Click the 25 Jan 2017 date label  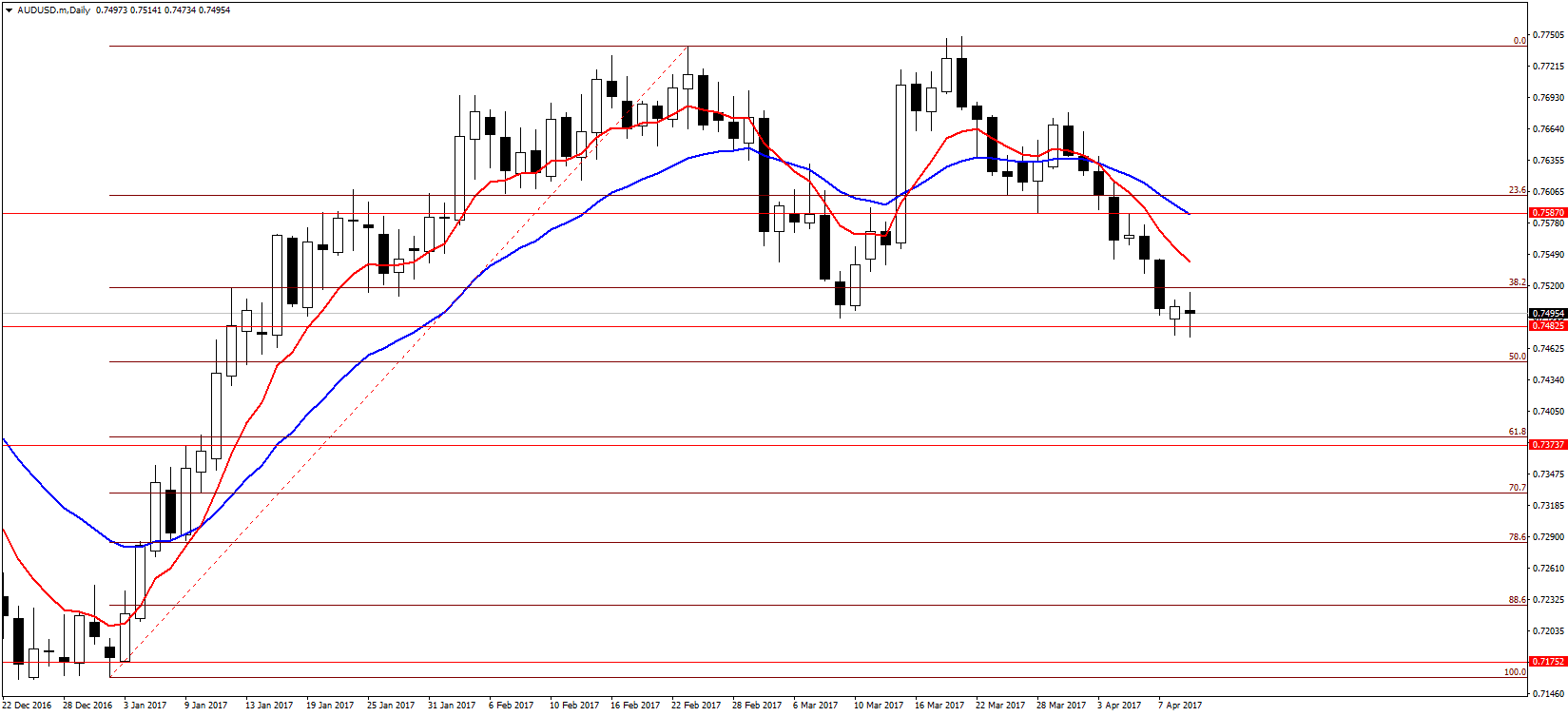[391, 706]
